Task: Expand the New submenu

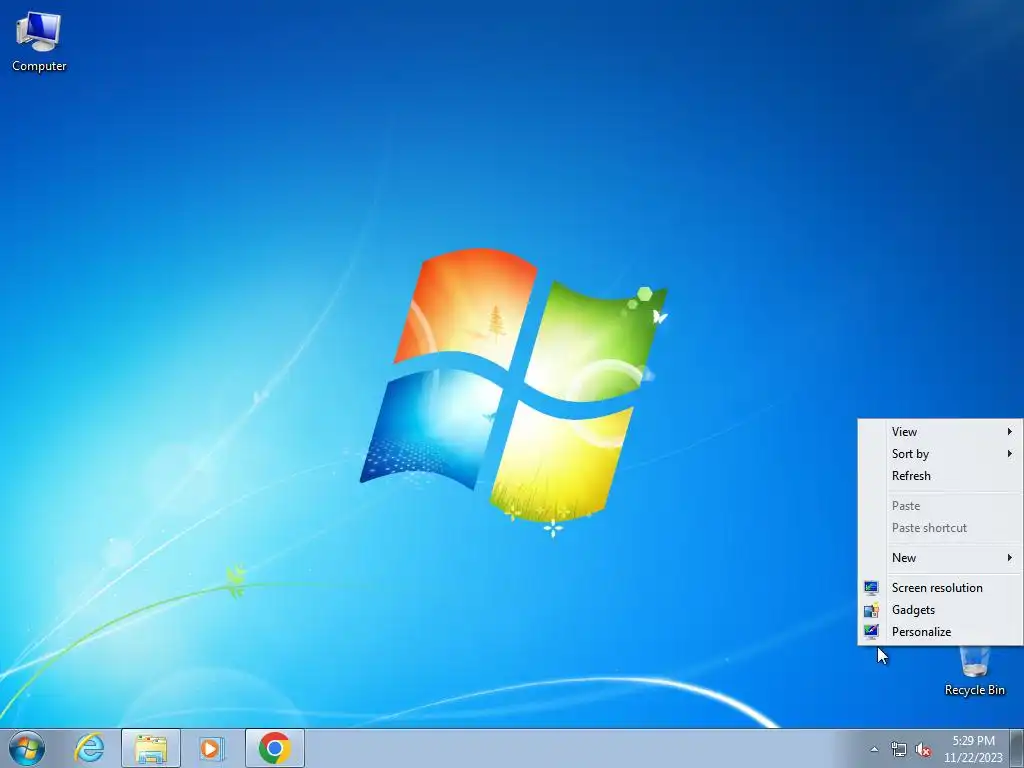Action: coord(940,558)
